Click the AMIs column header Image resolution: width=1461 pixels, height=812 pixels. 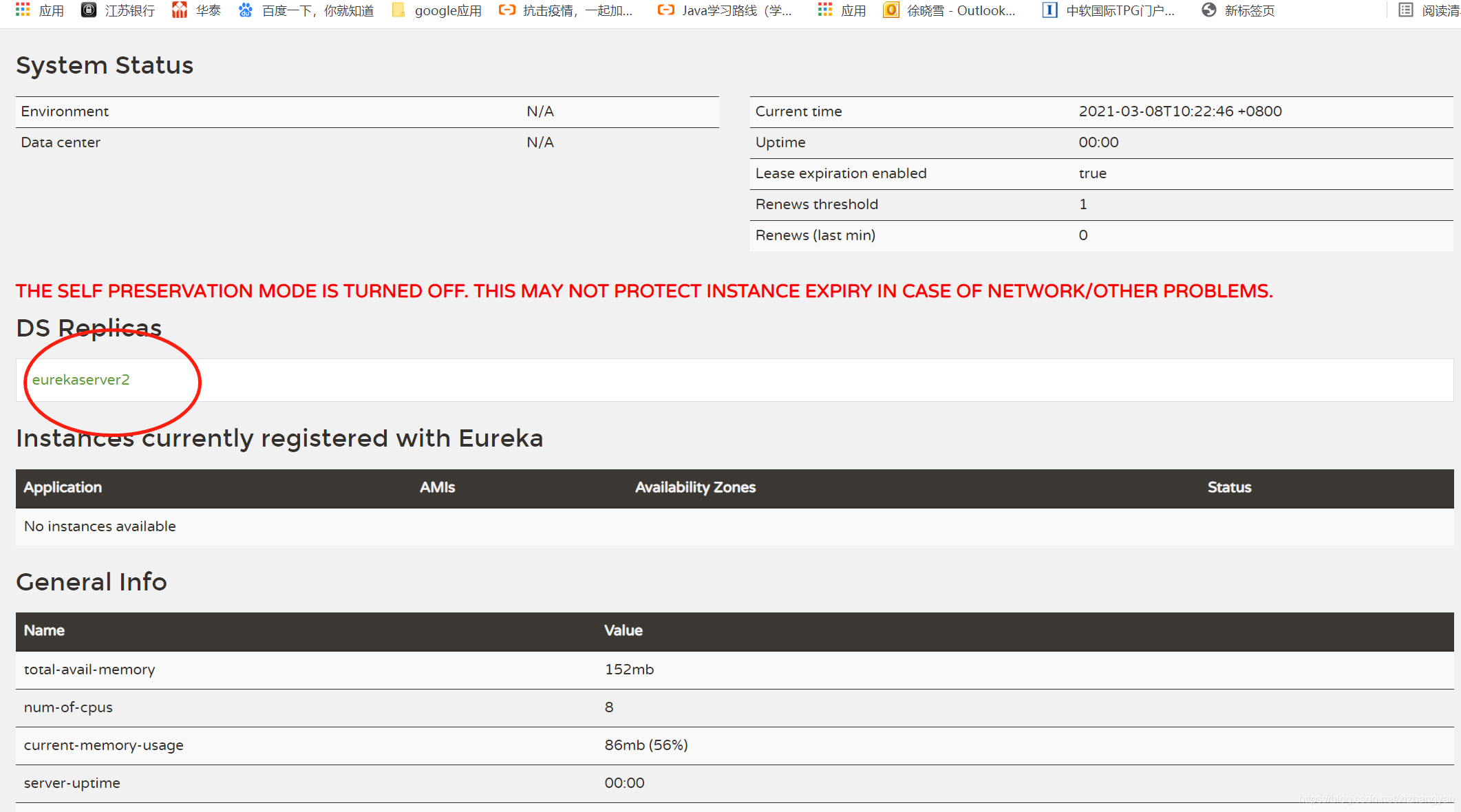(x=437, y=487)
